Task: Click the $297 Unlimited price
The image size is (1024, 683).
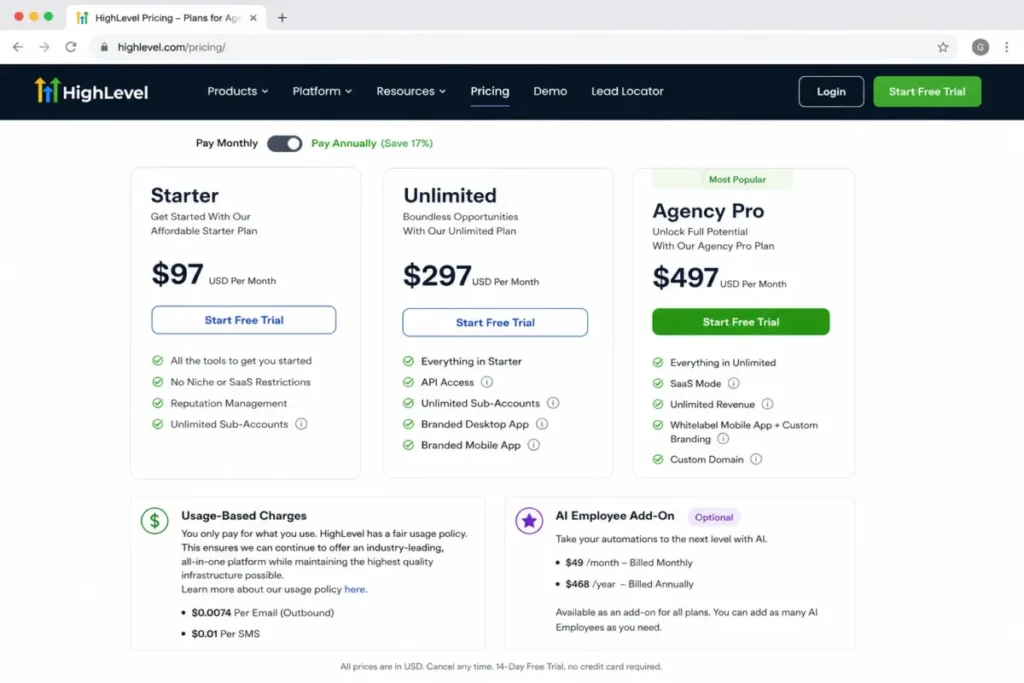Action: 437,276
